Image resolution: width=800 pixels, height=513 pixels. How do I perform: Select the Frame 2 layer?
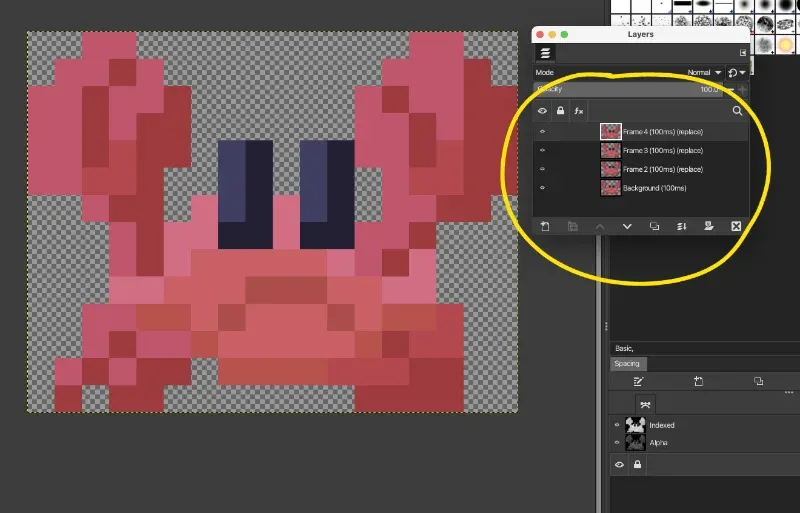tap(660, 169)
